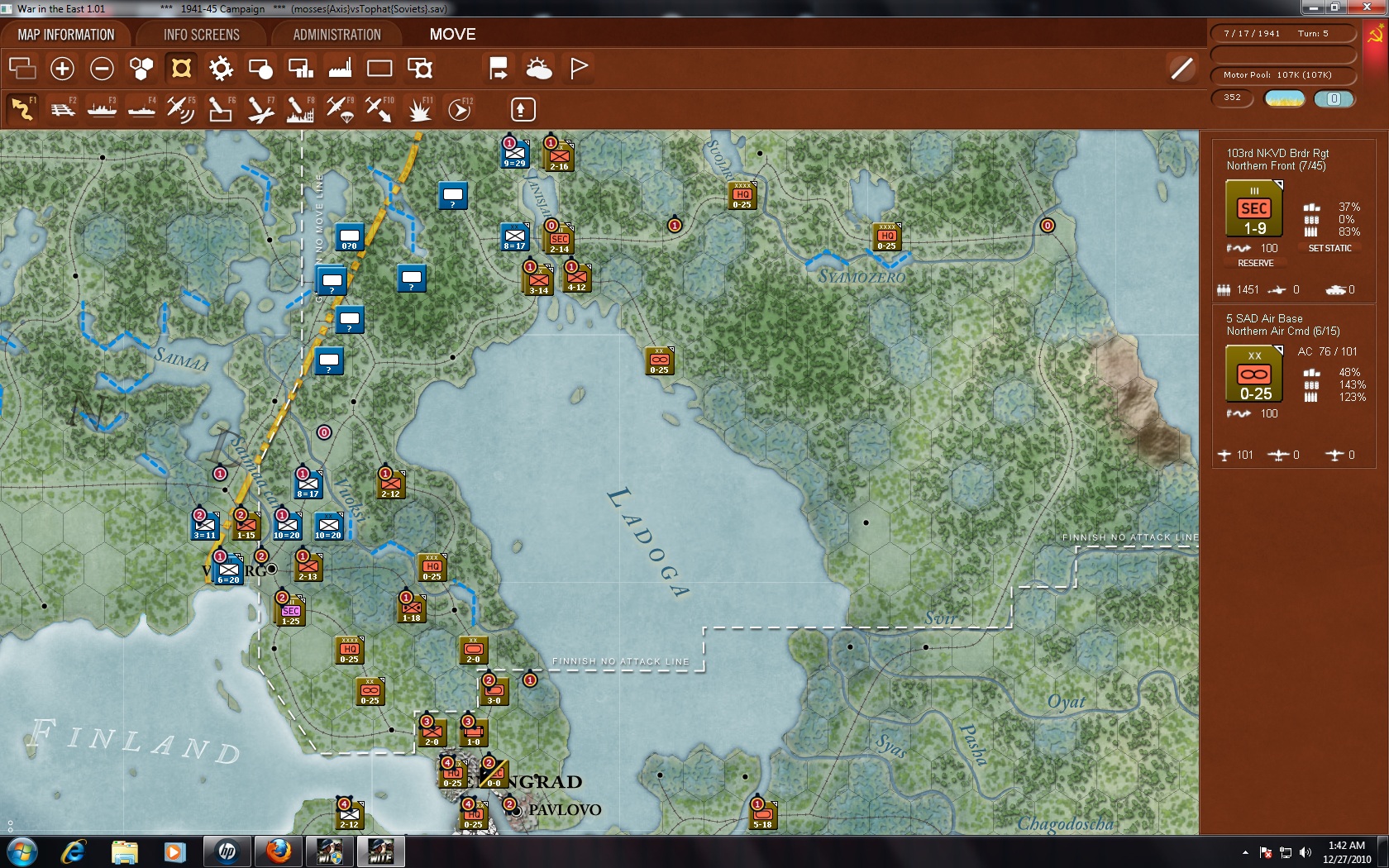Image resolution: width=1389 pixels, height=868 pixels.
Task: Open the Windows Start menu
Action: pyautogui.click(x=21, y=851)
